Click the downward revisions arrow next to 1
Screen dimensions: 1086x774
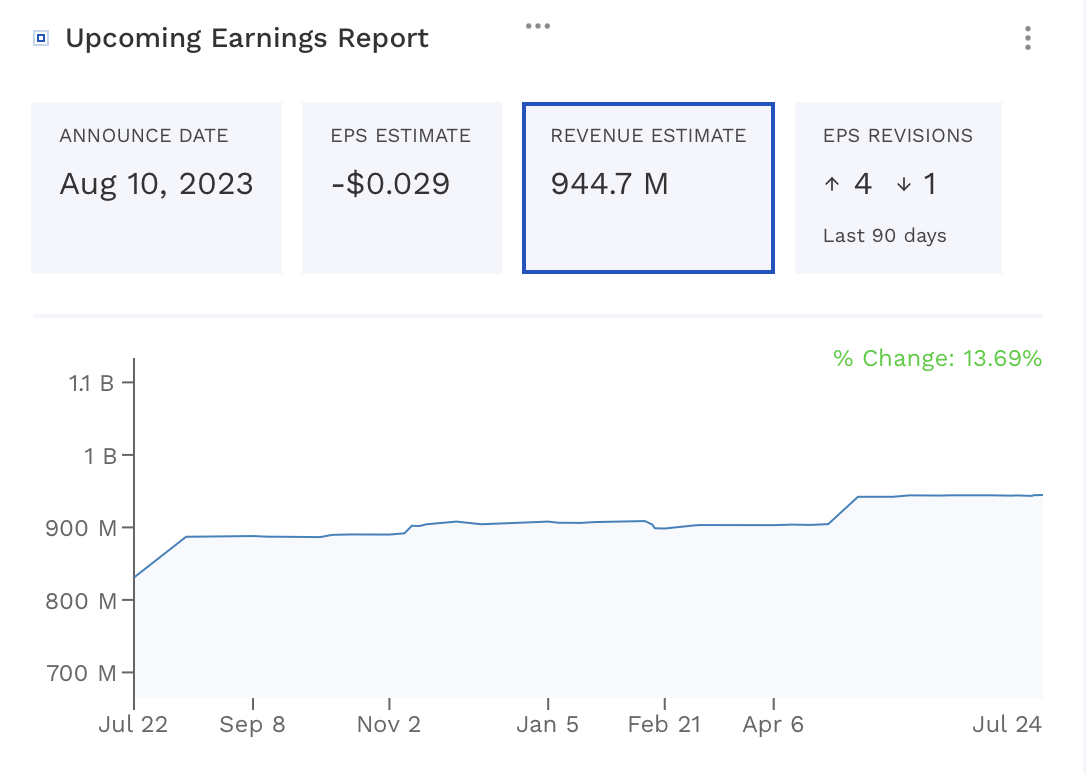pyautogui.click(x=906, y=184)
